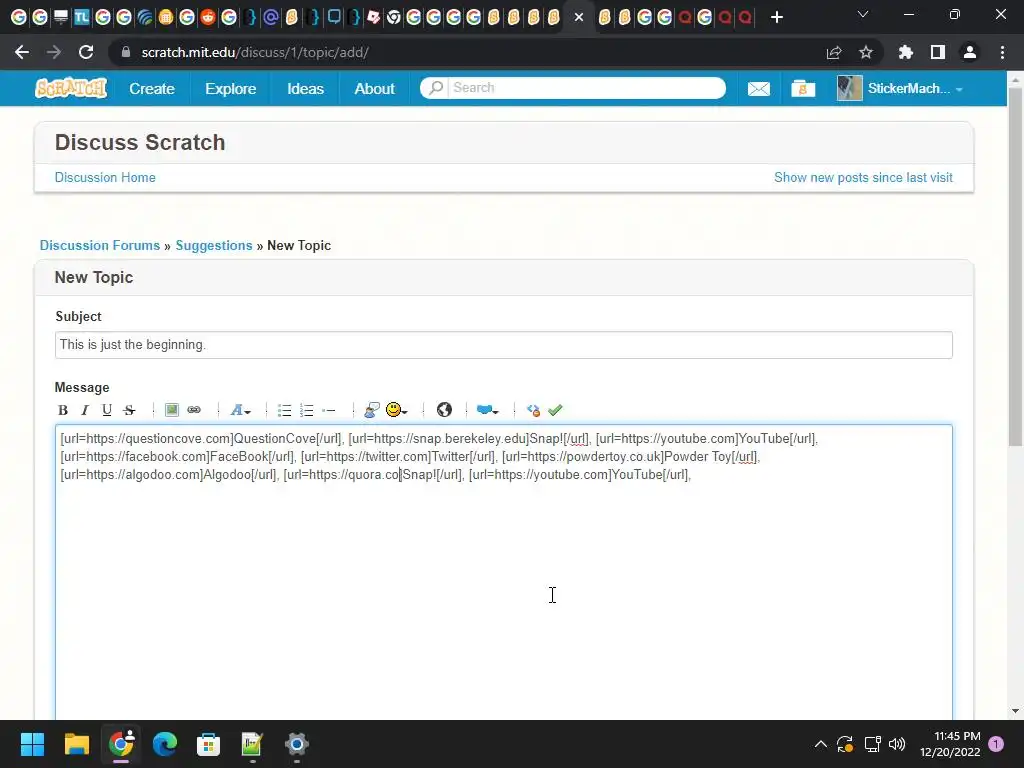The width and height of the screenshot is (1024, 768).
Task: Open the Windows Start menu
Action: pos(32,744)
